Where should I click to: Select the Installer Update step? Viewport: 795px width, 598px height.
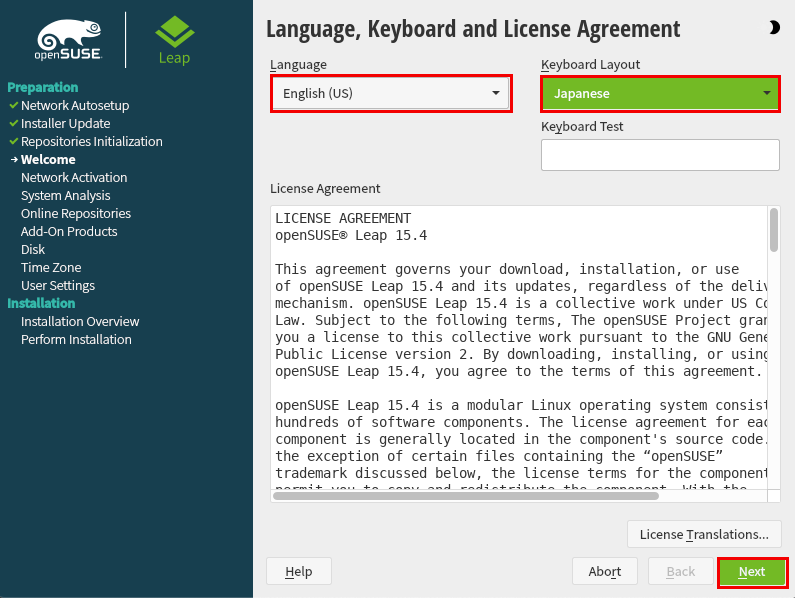pos(65,124)
